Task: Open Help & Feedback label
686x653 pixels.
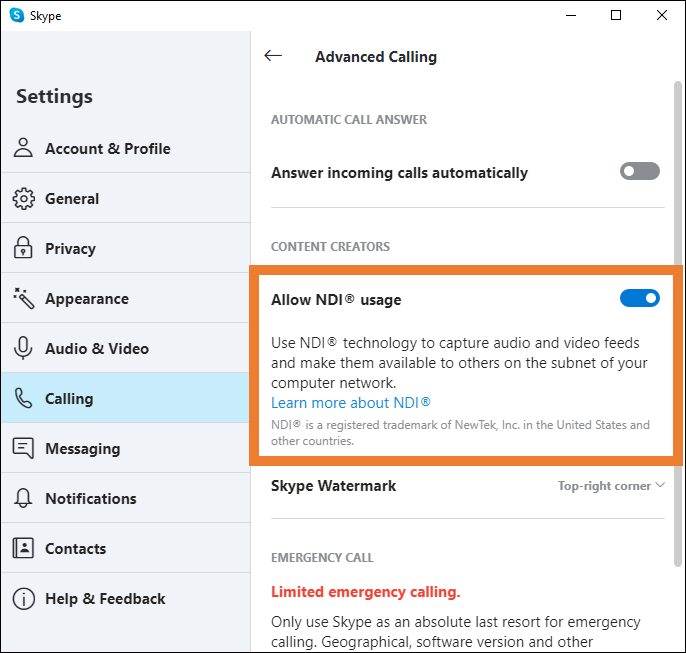Action: pyautogui.click(x=105, y=598)
